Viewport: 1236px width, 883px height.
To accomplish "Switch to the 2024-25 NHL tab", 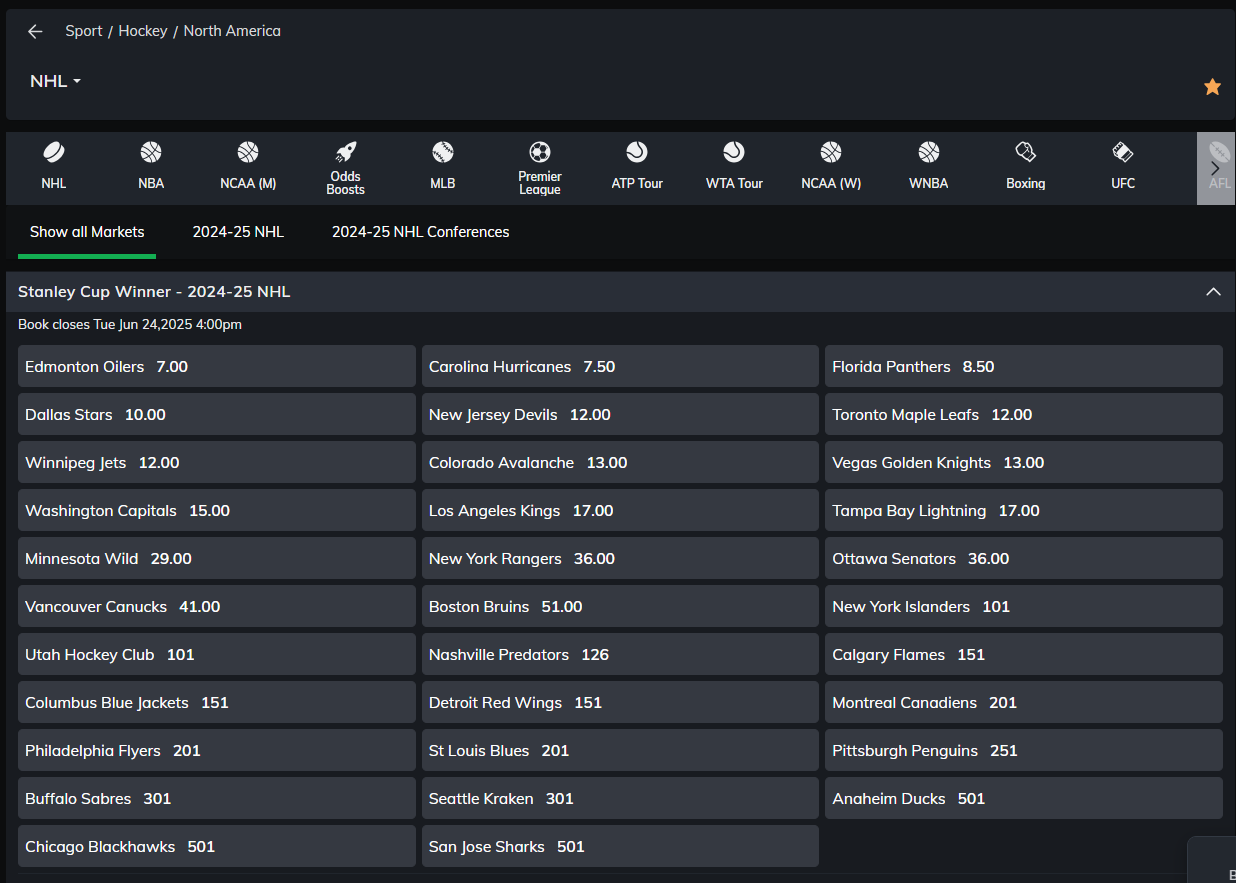I will (x=238, y=232).
